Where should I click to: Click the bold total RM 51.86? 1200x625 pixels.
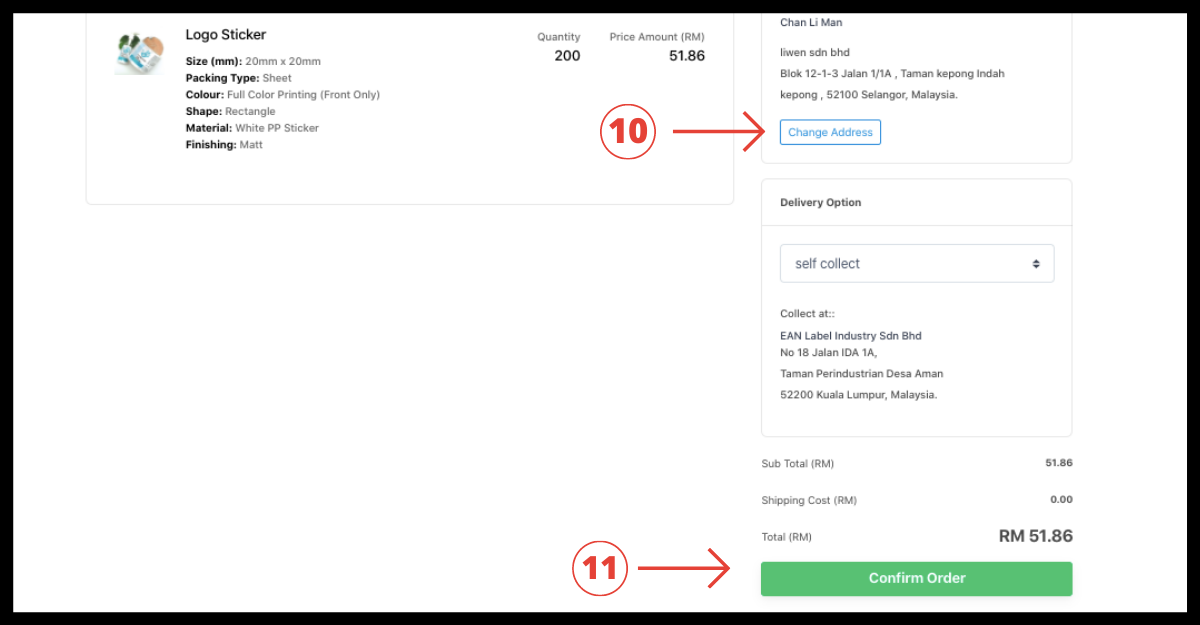pyautogui.click(x=1035, y=536)
